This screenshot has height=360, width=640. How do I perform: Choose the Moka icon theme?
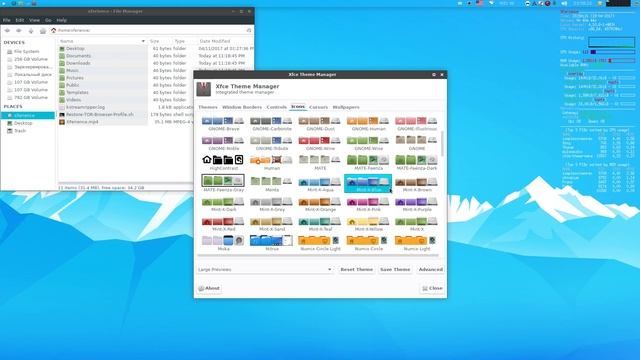point(223,243)
